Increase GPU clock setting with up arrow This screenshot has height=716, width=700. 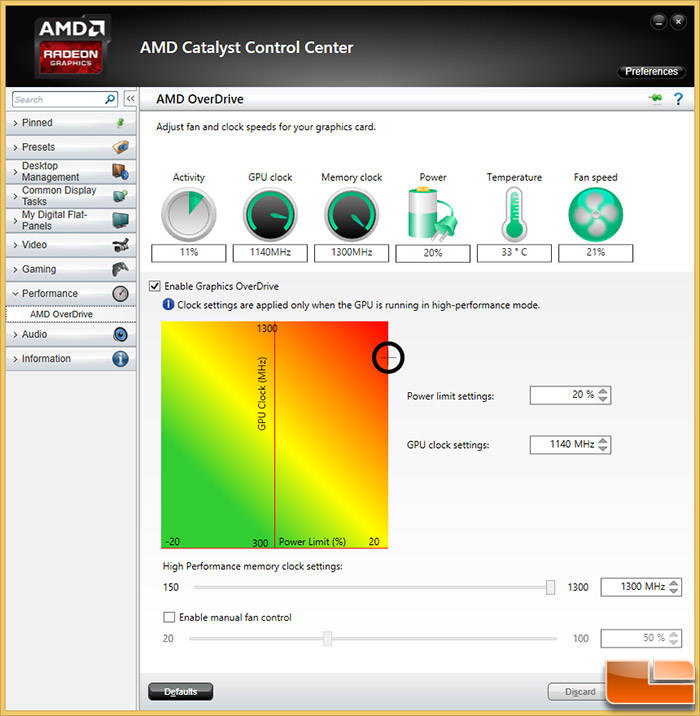click(x=603, y=441)
